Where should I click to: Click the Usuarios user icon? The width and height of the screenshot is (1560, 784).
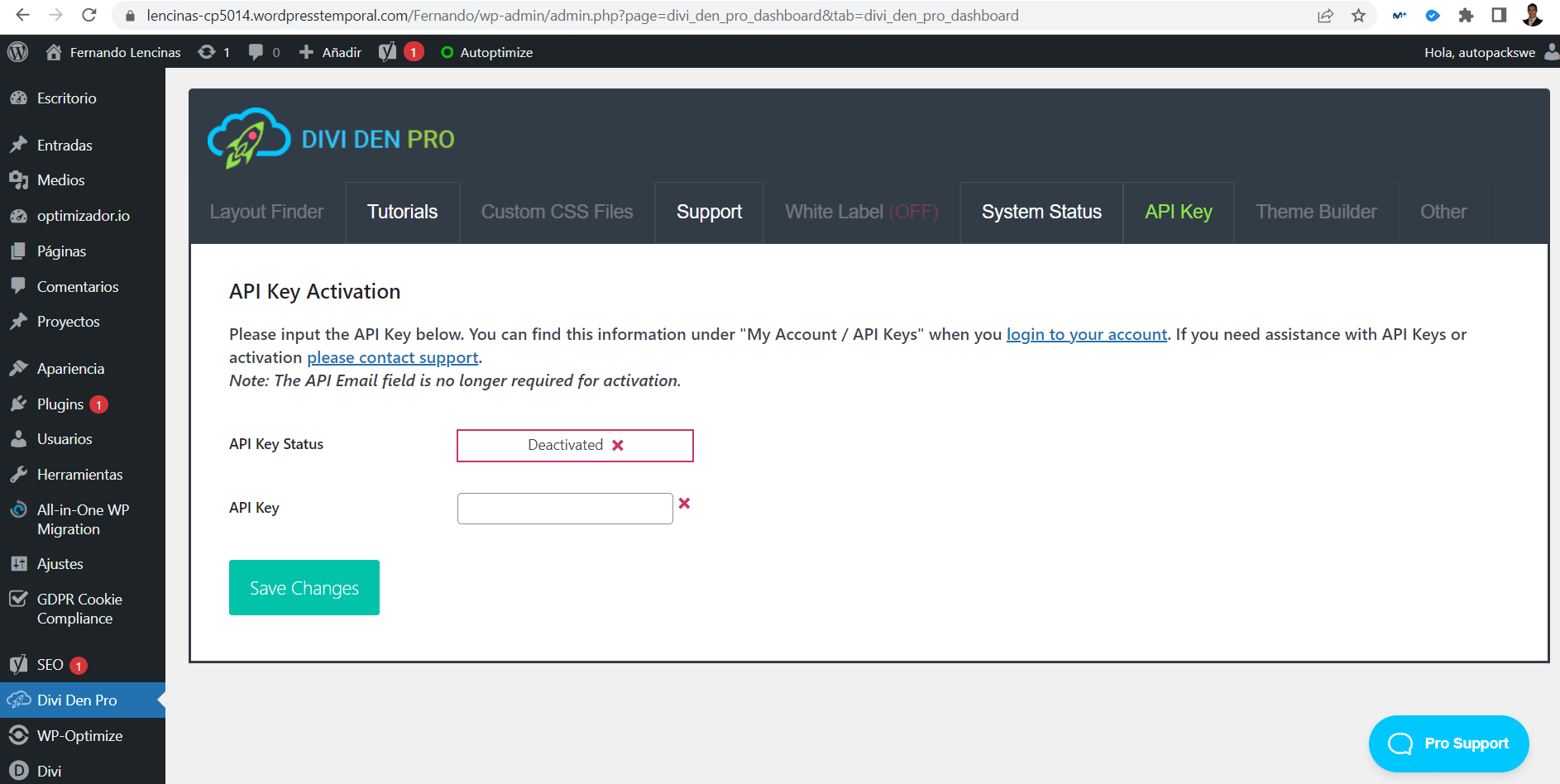click(18, 438)
